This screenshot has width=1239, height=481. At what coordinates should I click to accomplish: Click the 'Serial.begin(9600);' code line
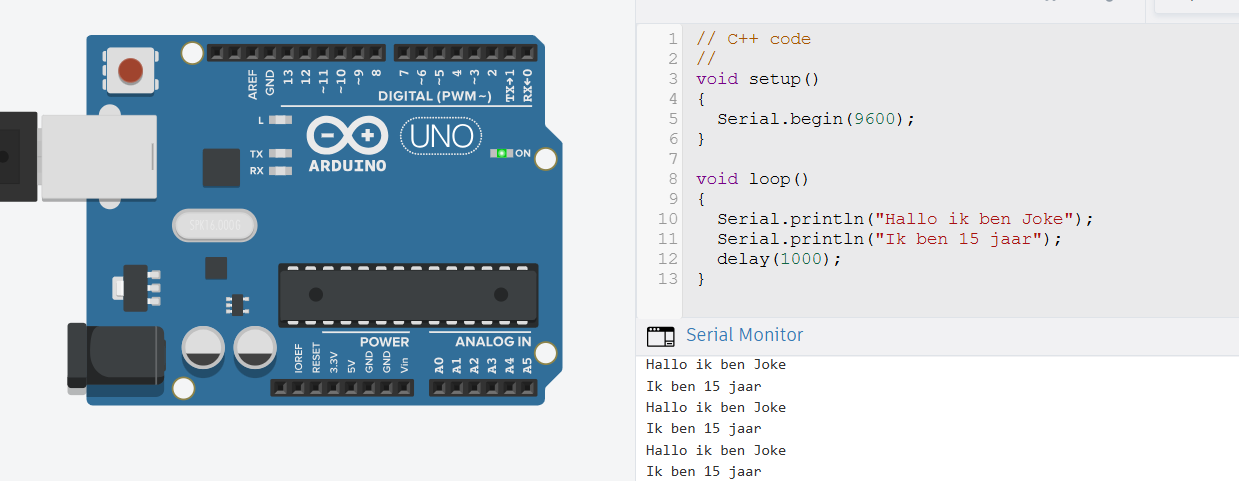coord(816,119)
